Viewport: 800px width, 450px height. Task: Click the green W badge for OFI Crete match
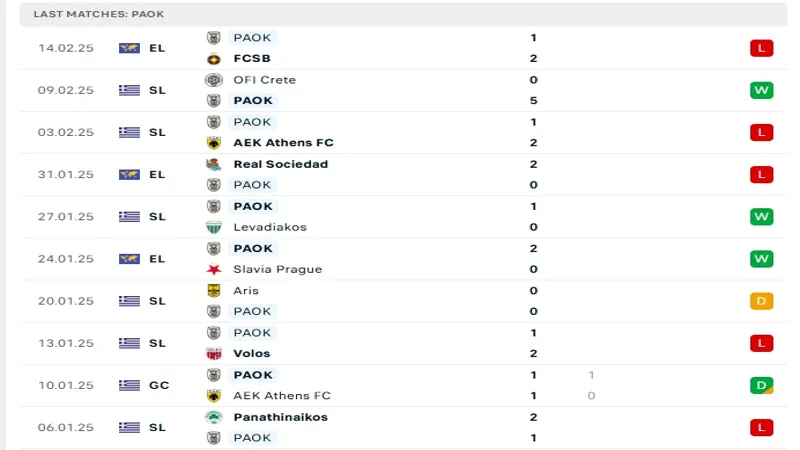click(761, 90)
